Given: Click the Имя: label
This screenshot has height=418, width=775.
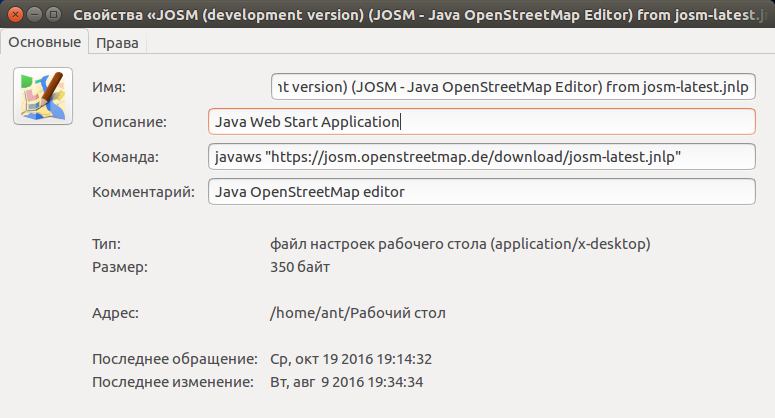Looking at the screenshot, I should [109, 87].
